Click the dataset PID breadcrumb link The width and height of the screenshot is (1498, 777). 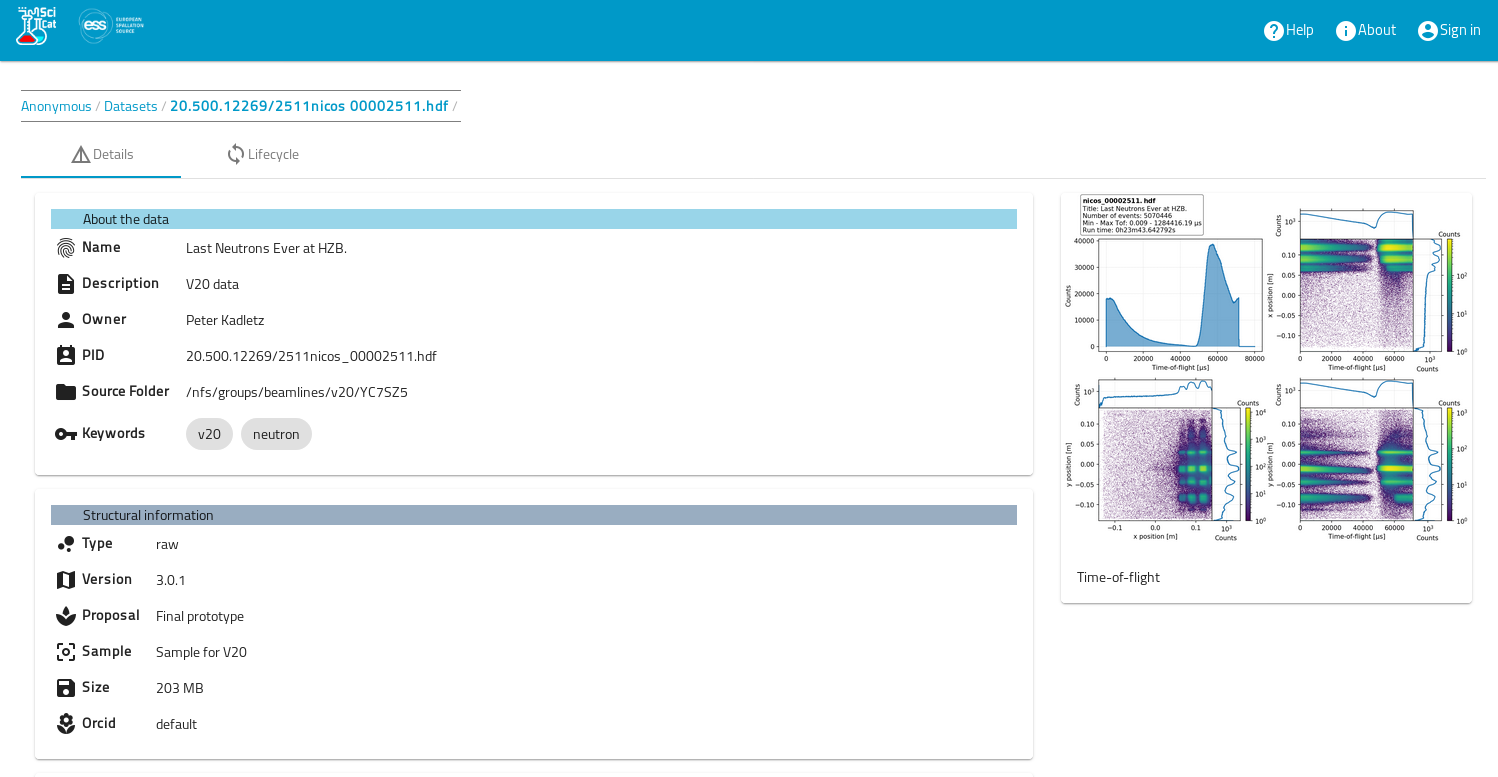coord(309,106)
